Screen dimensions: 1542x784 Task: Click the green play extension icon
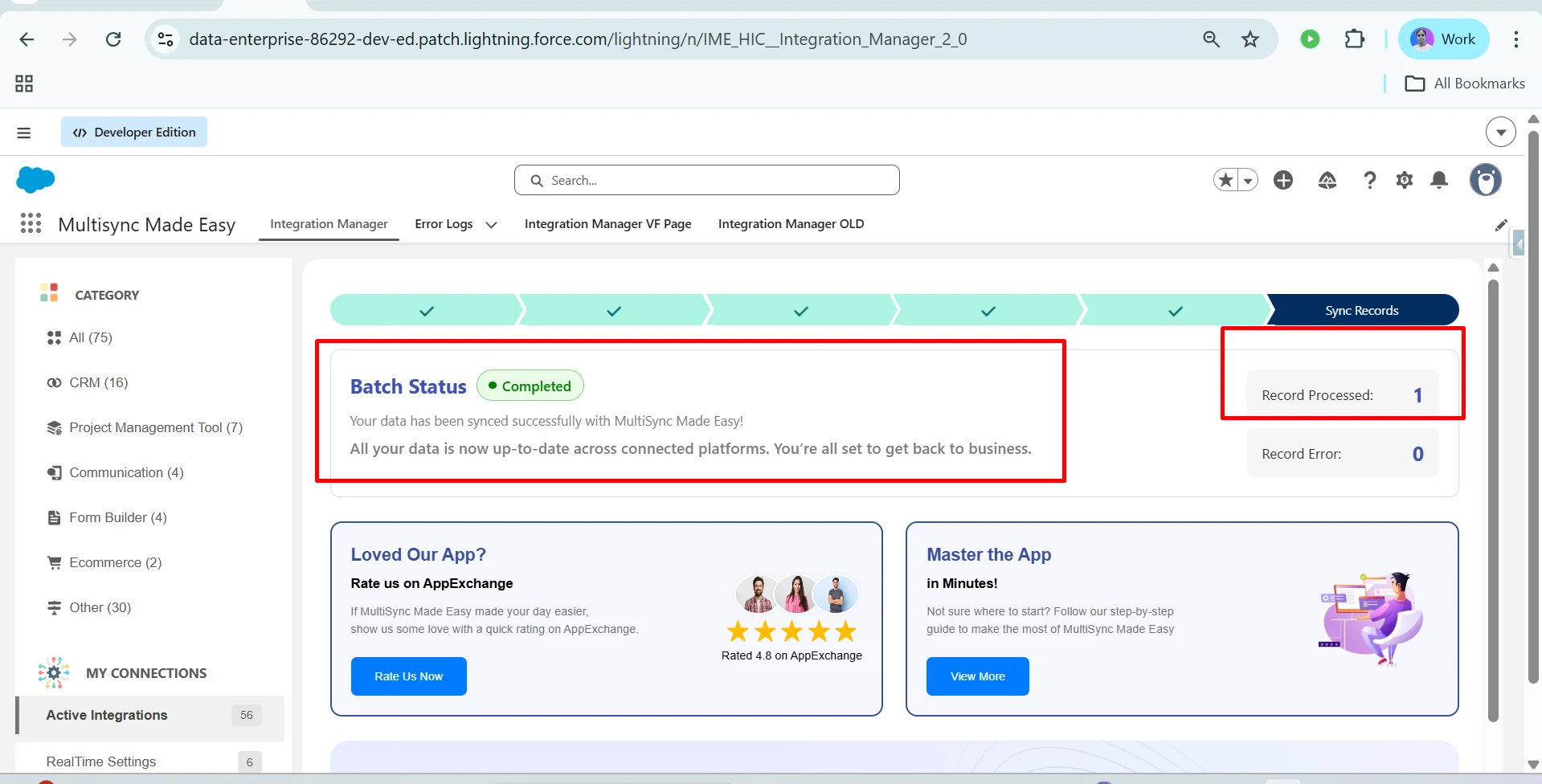(x=1310, y=39)
